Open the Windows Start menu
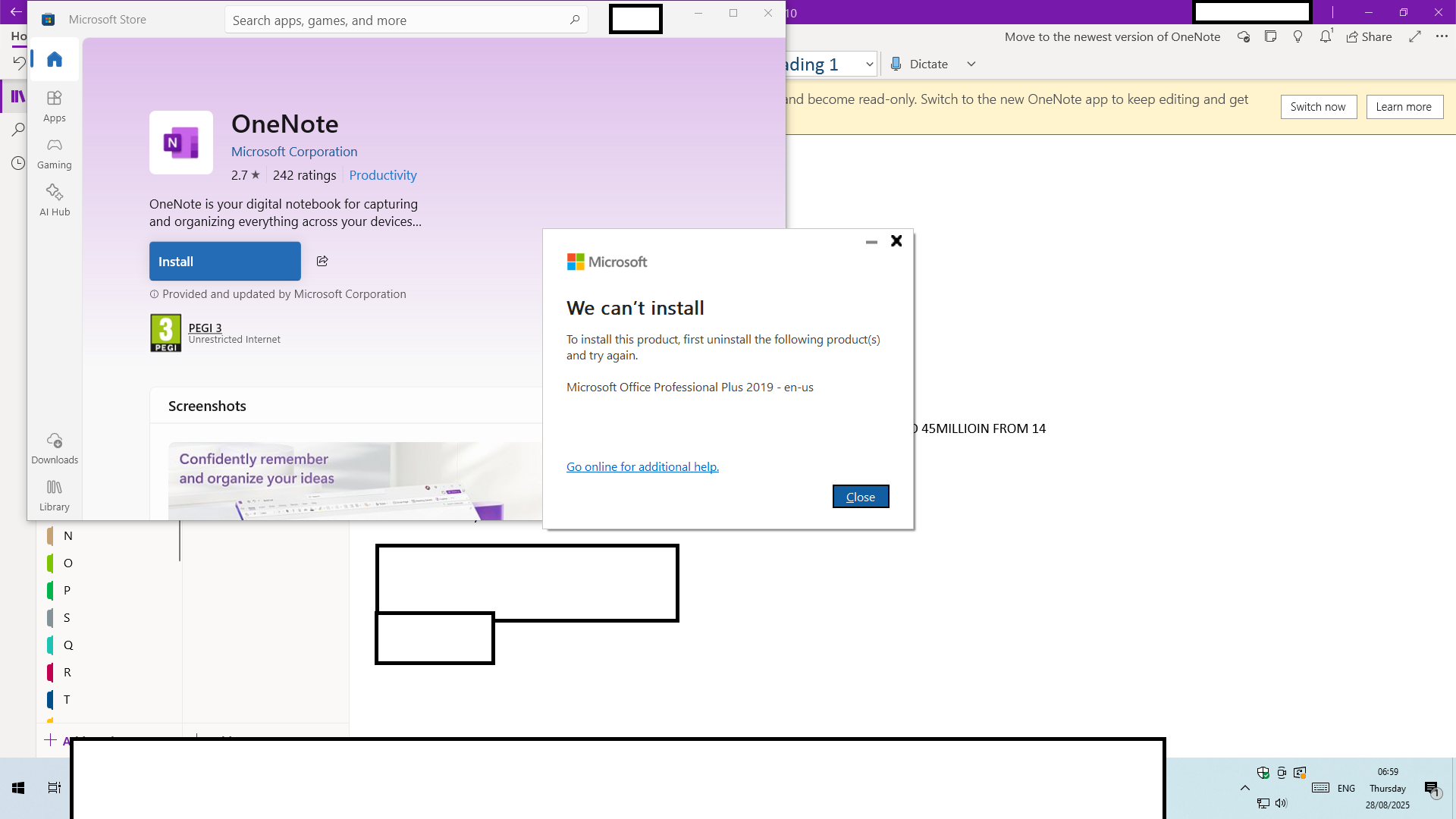The height and width of the screenshot is (819, 1456). pyautogui.click(x=18, y=788)
